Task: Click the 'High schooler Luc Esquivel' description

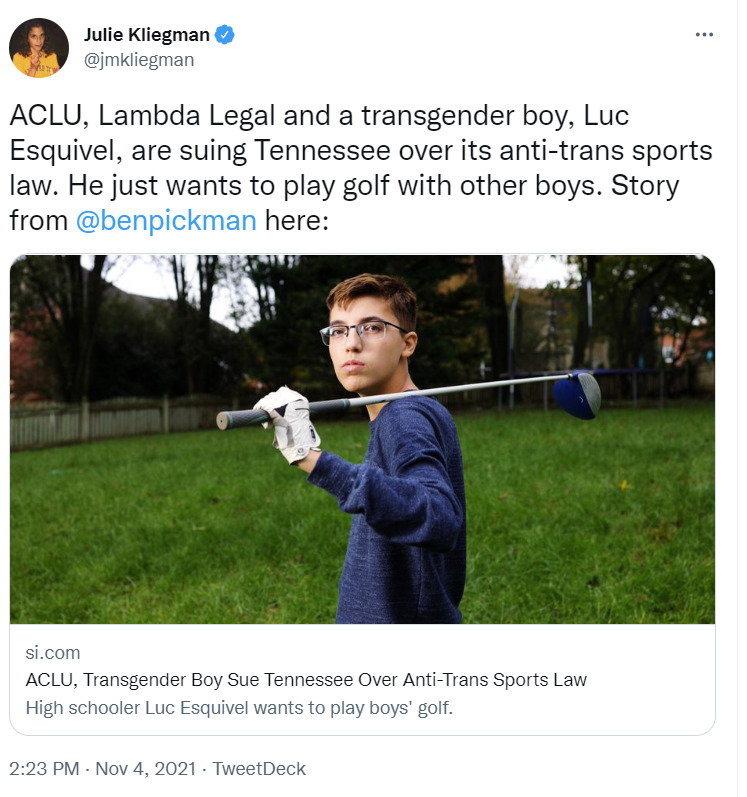Action: tap(239, 708)
